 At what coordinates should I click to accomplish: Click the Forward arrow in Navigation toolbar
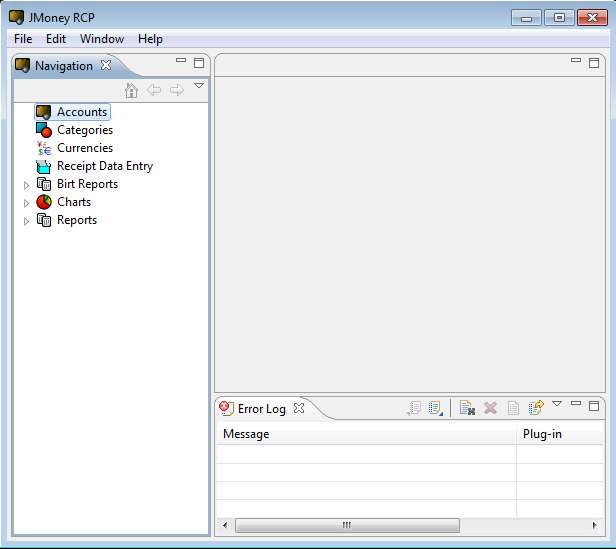click(x=177, y=90)
